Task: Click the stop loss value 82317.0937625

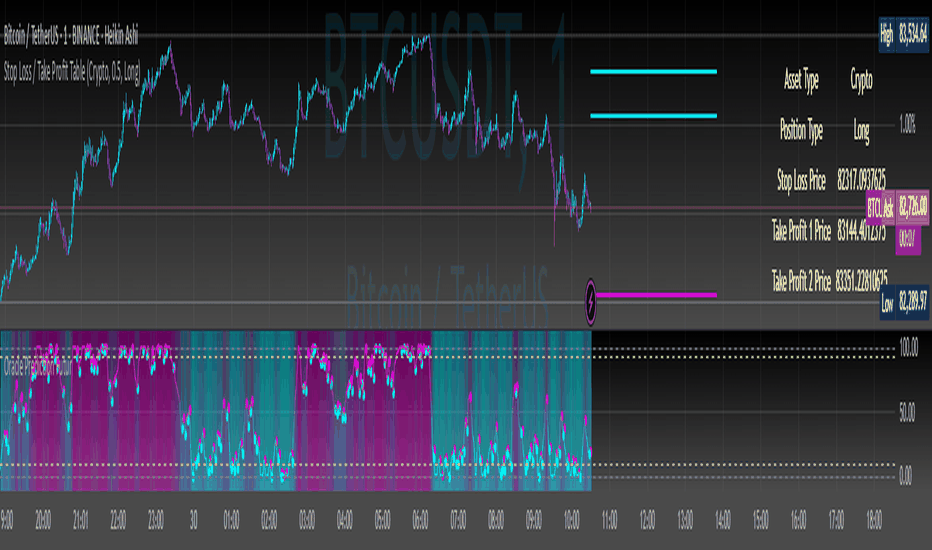Action: tap(861, 180)
